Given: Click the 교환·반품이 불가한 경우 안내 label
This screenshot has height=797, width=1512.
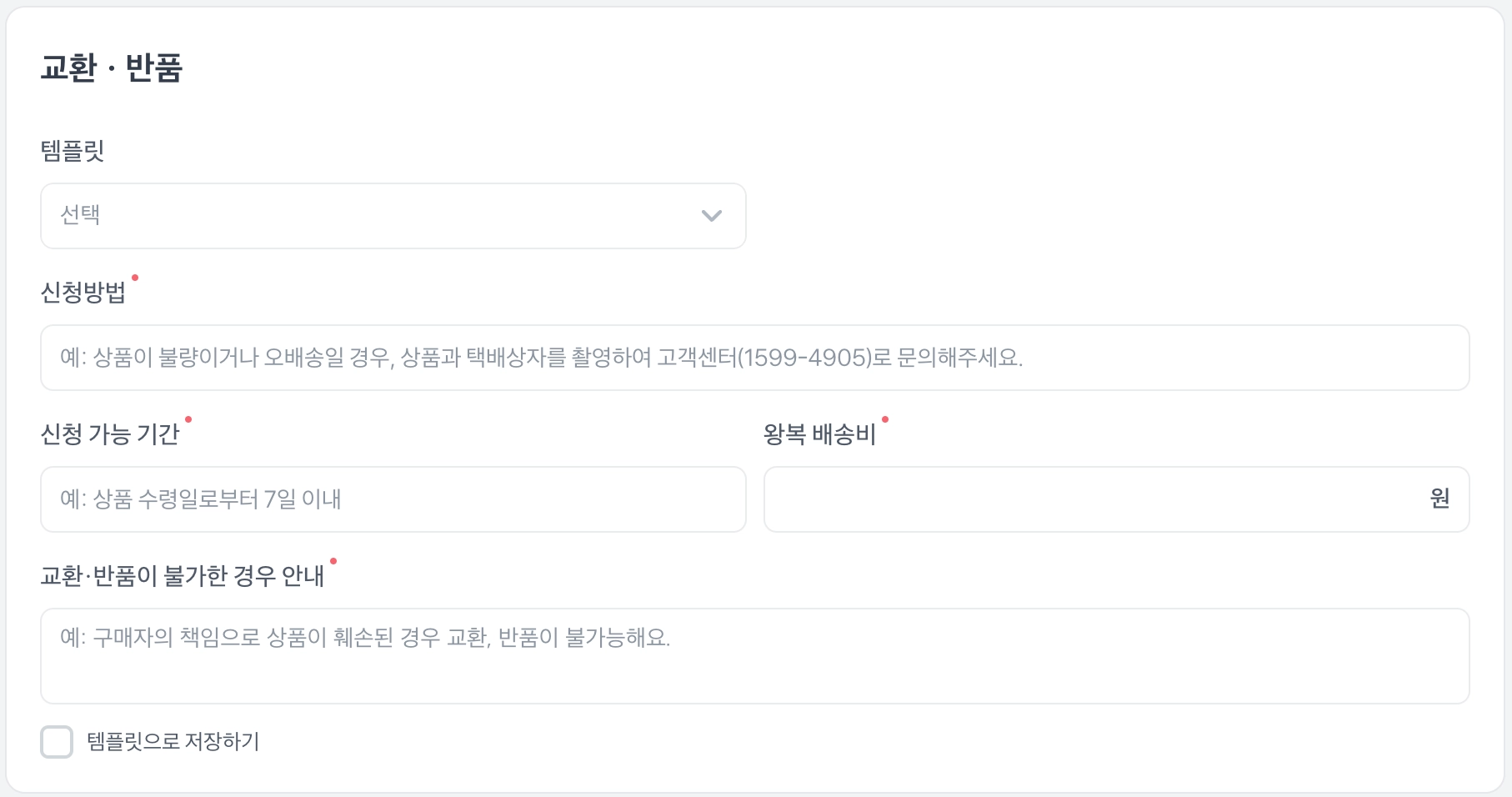Looking at the screenshot, I should tap(183, 576).
